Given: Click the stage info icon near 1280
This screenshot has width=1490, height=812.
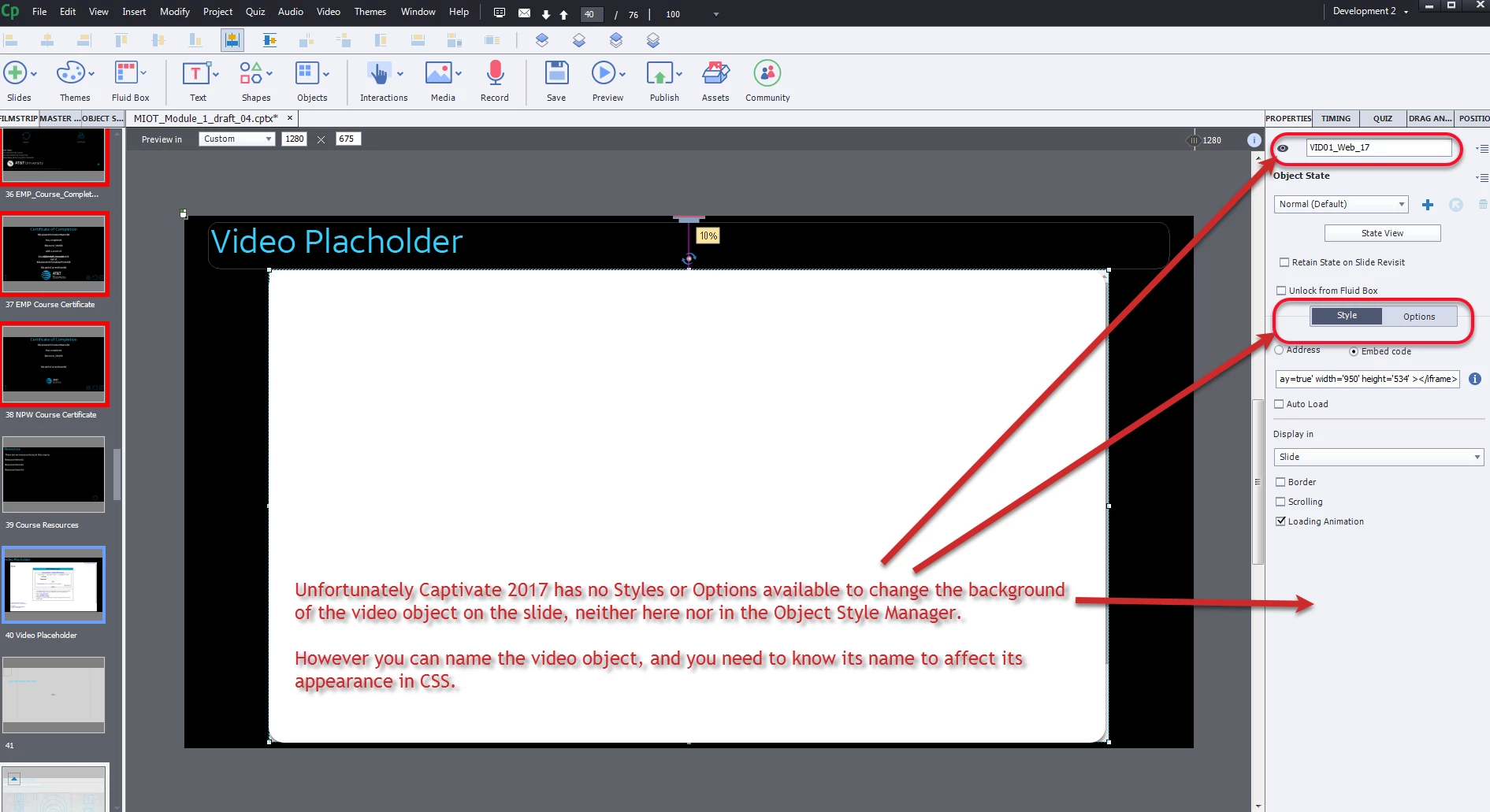Looking at the screenshot, I should 1254,139.
